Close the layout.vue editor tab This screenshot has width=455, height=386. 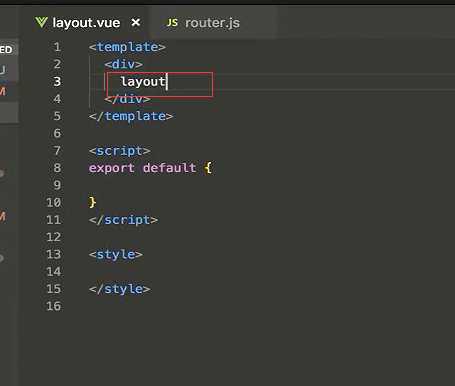pyautogui.click(x=136, y=22)
